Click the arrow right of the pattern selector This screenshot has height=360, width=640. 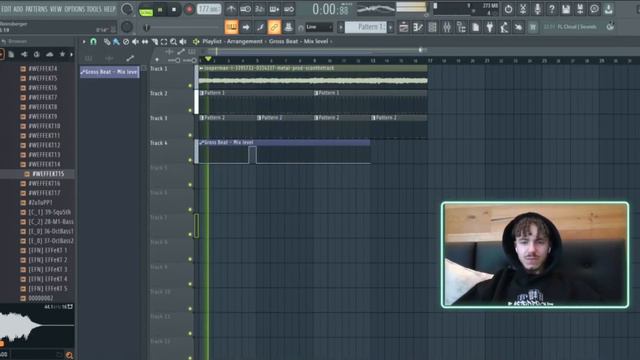(x=391, y=27)
